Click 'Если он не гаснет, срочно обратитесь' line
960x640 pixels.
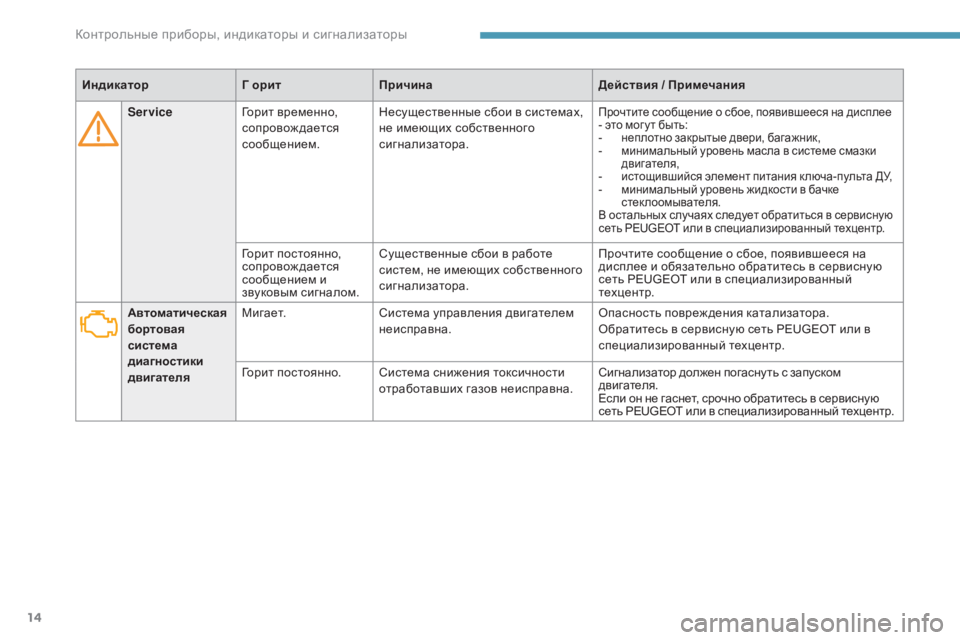pyautogui.click(x=738, y=398)
